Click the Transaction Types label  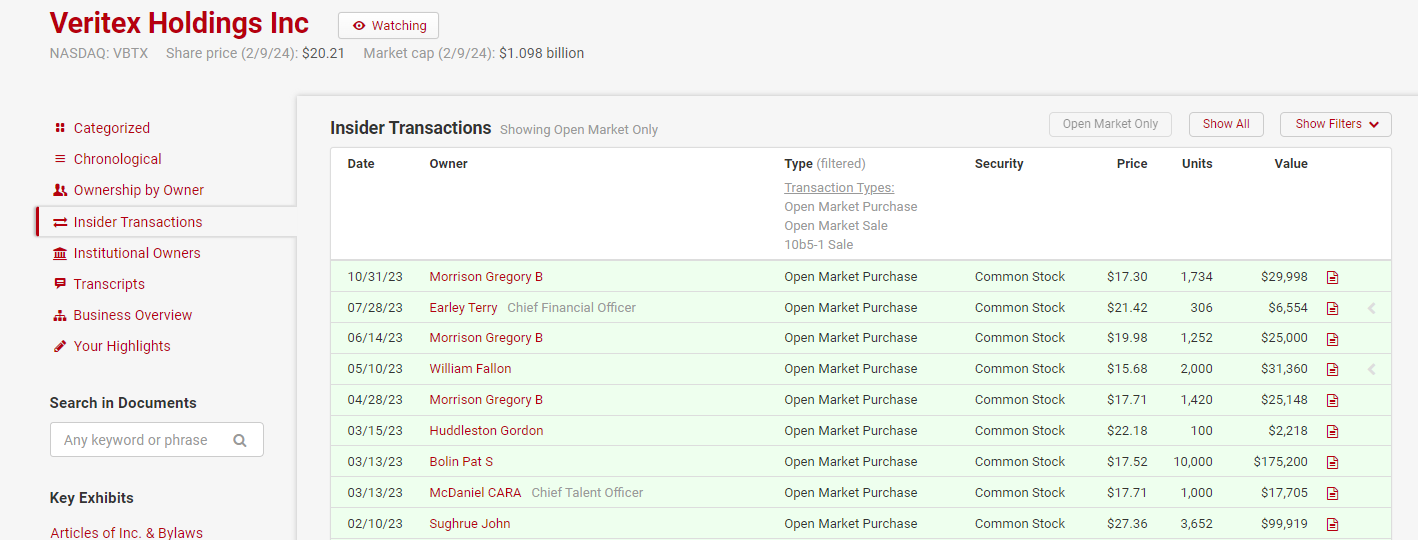tap(839, 188)
